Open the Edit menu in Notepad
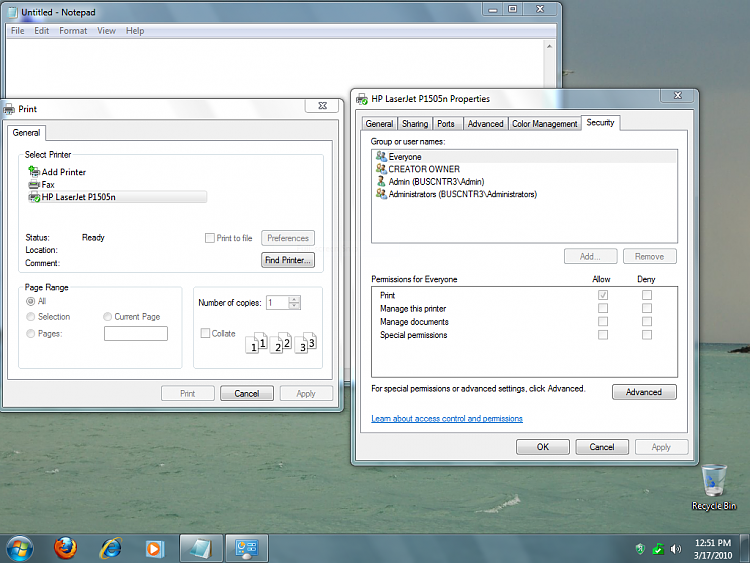The image size is (750, 563). pyautogui.click(x=42, y=31)
